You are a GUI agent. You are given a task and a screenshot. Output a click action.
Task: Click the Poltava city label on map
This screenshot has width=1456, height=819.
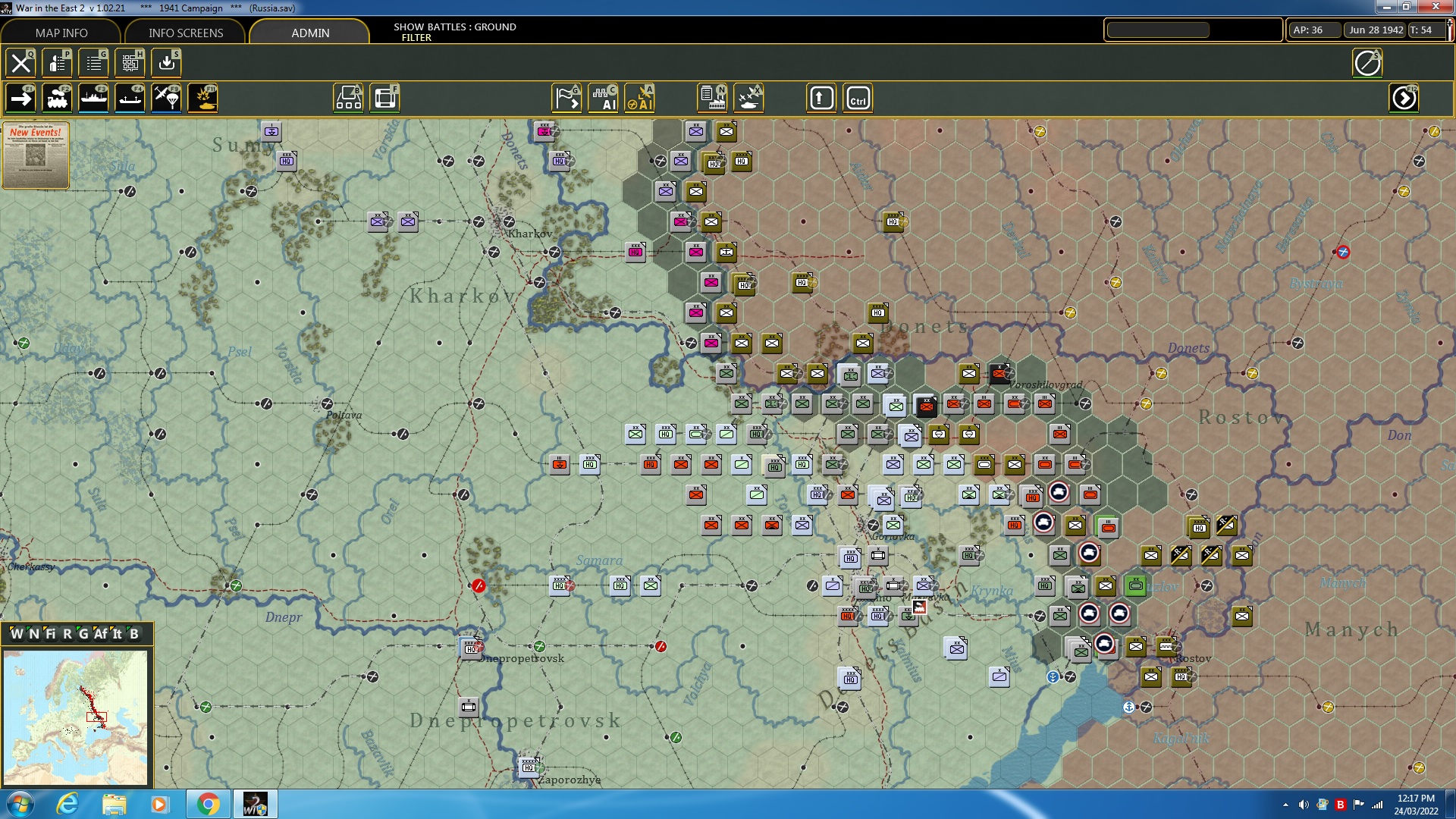tap(344, 415)
